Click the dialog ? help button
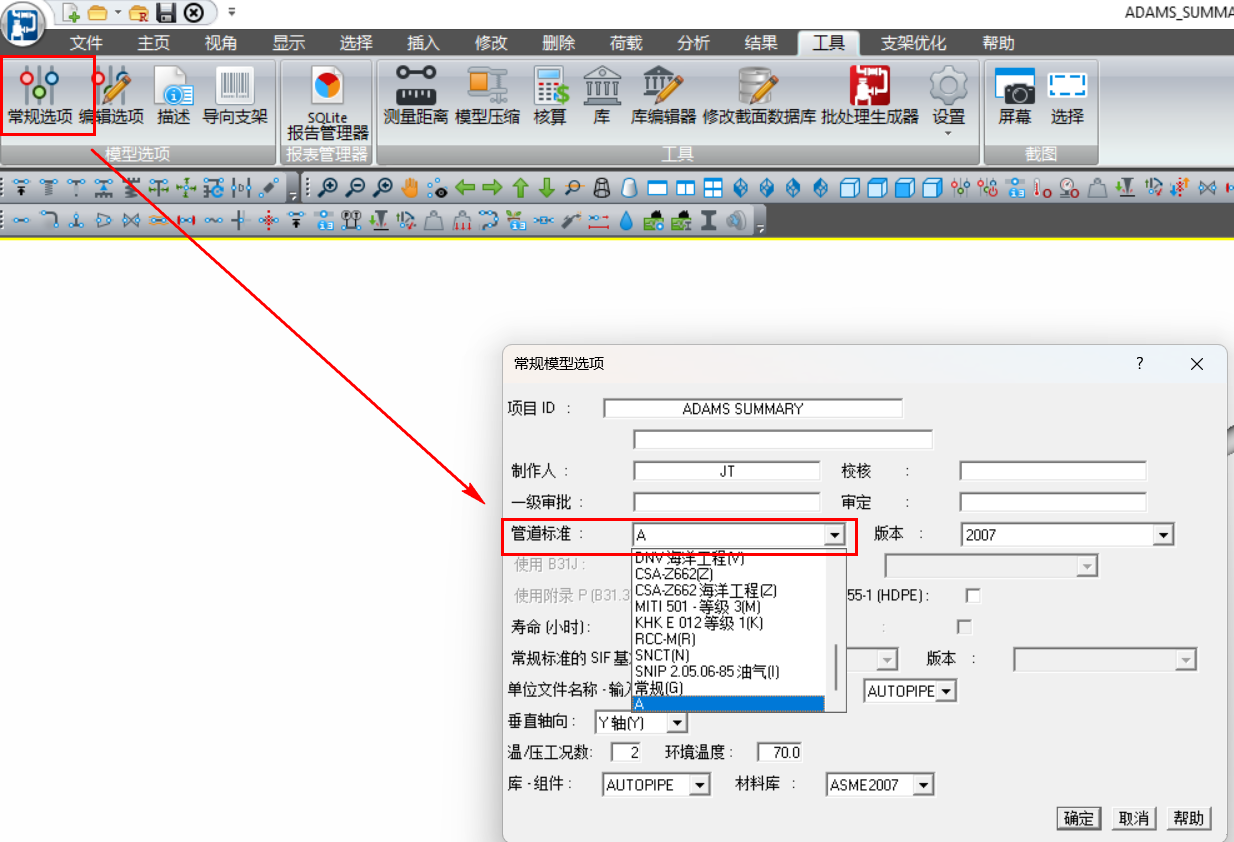1234x842 pixels. 1139,364
